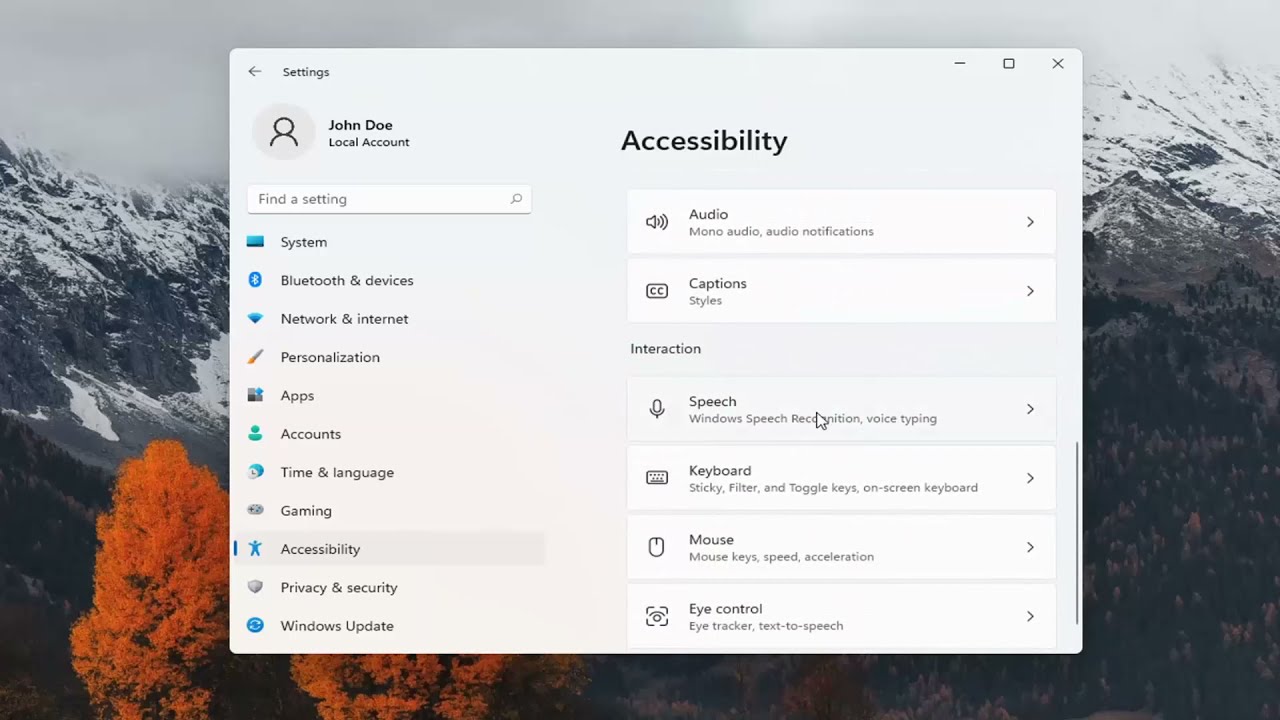The image size is (1280, 720).
Task: Open the Captions Styles card
Action: click(841, 291)
